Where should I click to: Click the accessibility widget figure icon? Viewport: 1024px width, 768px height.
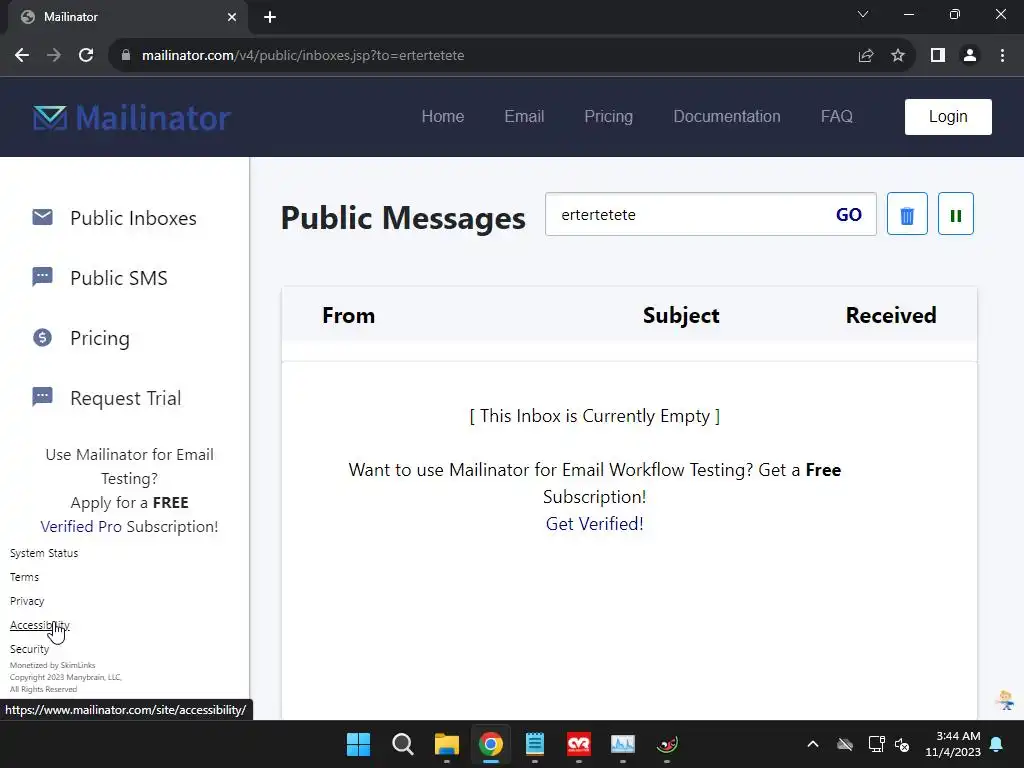tap(1005, 701)
